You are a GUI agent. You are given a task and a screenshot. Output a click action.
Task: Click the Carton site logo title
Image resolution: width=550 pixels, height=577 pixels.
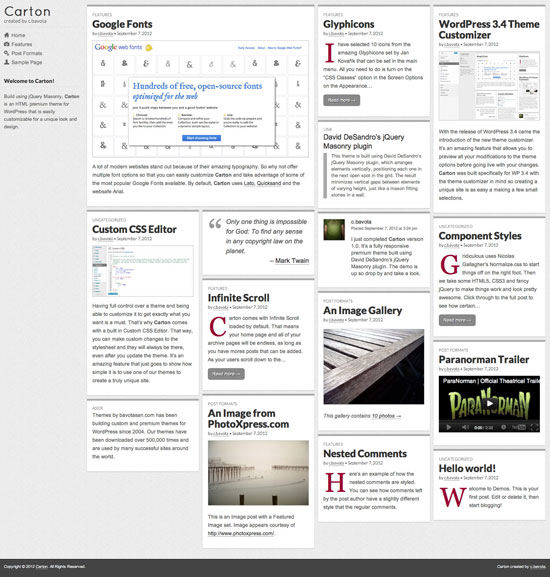point(27,11)
